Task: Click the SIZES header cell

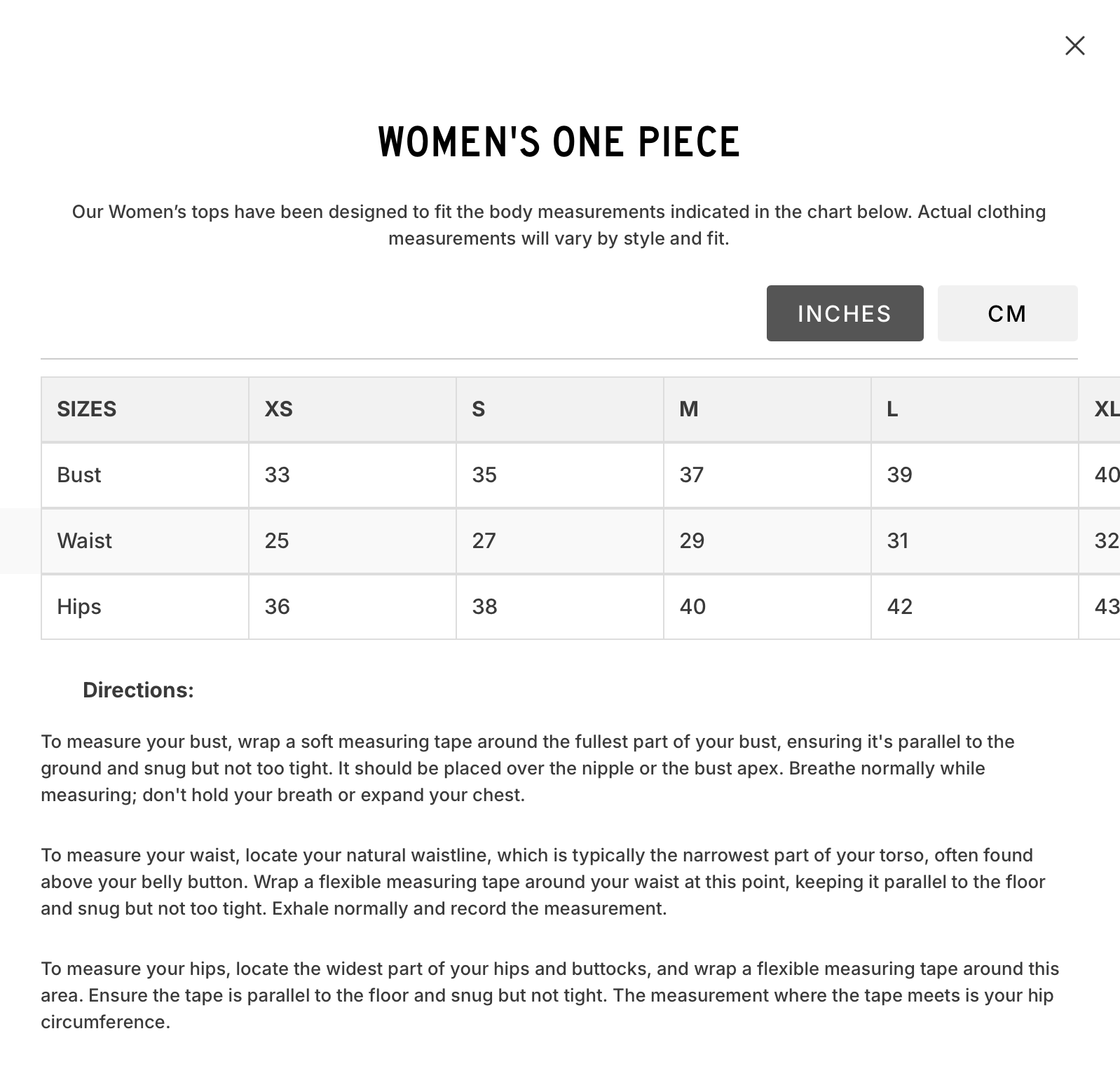Action: pyautogui.click(x=87, y=409)
